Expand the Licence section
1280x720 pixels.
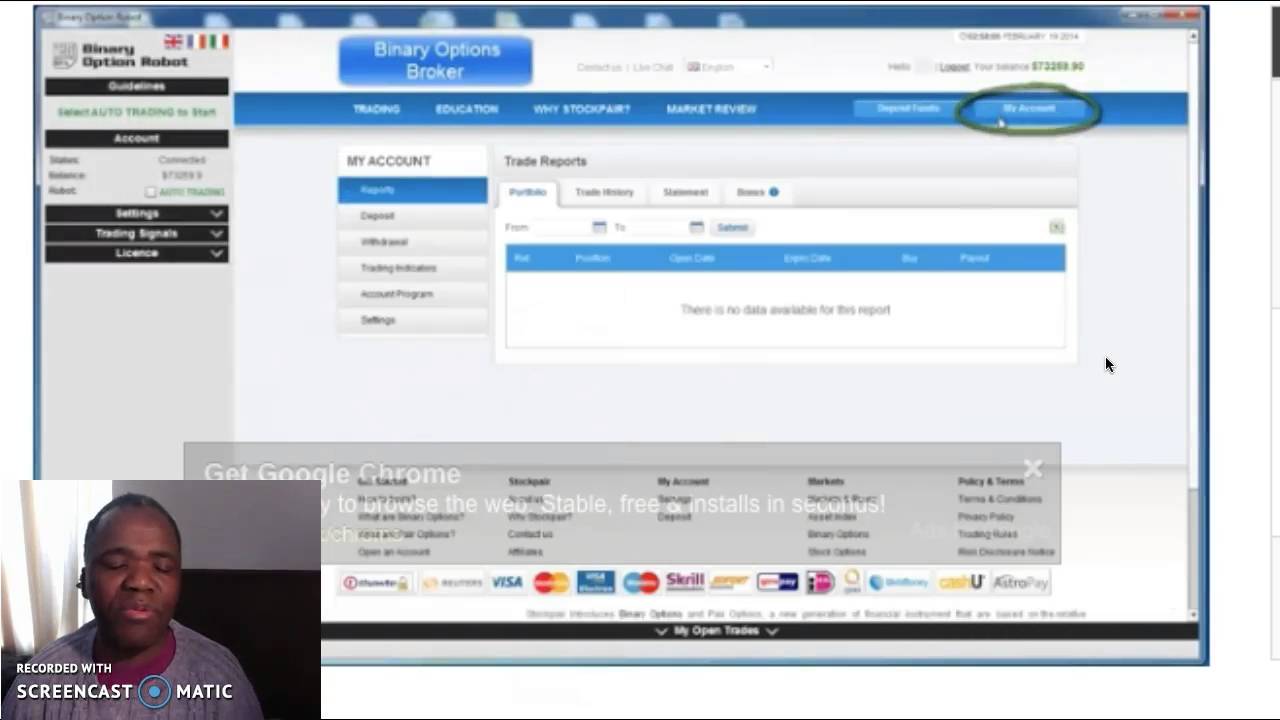pos(136,254)
